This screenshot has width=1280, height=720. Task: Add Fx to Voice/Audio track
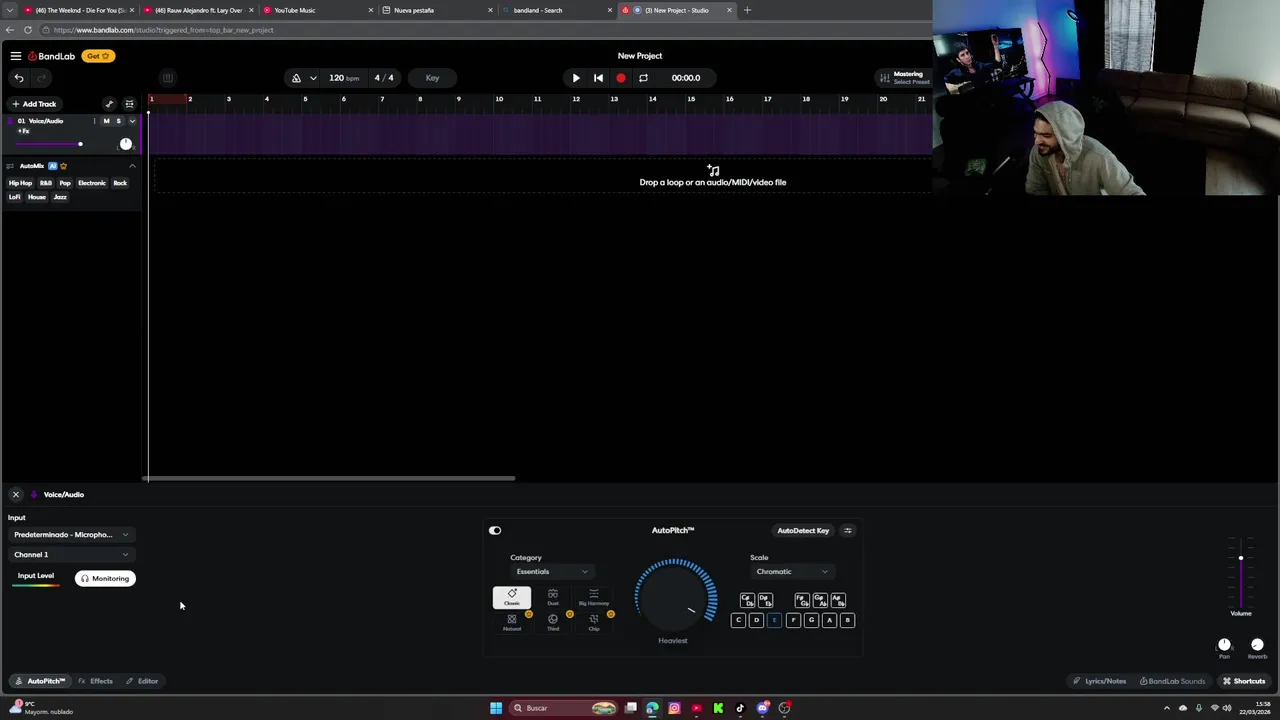click(x=23, y=131)
